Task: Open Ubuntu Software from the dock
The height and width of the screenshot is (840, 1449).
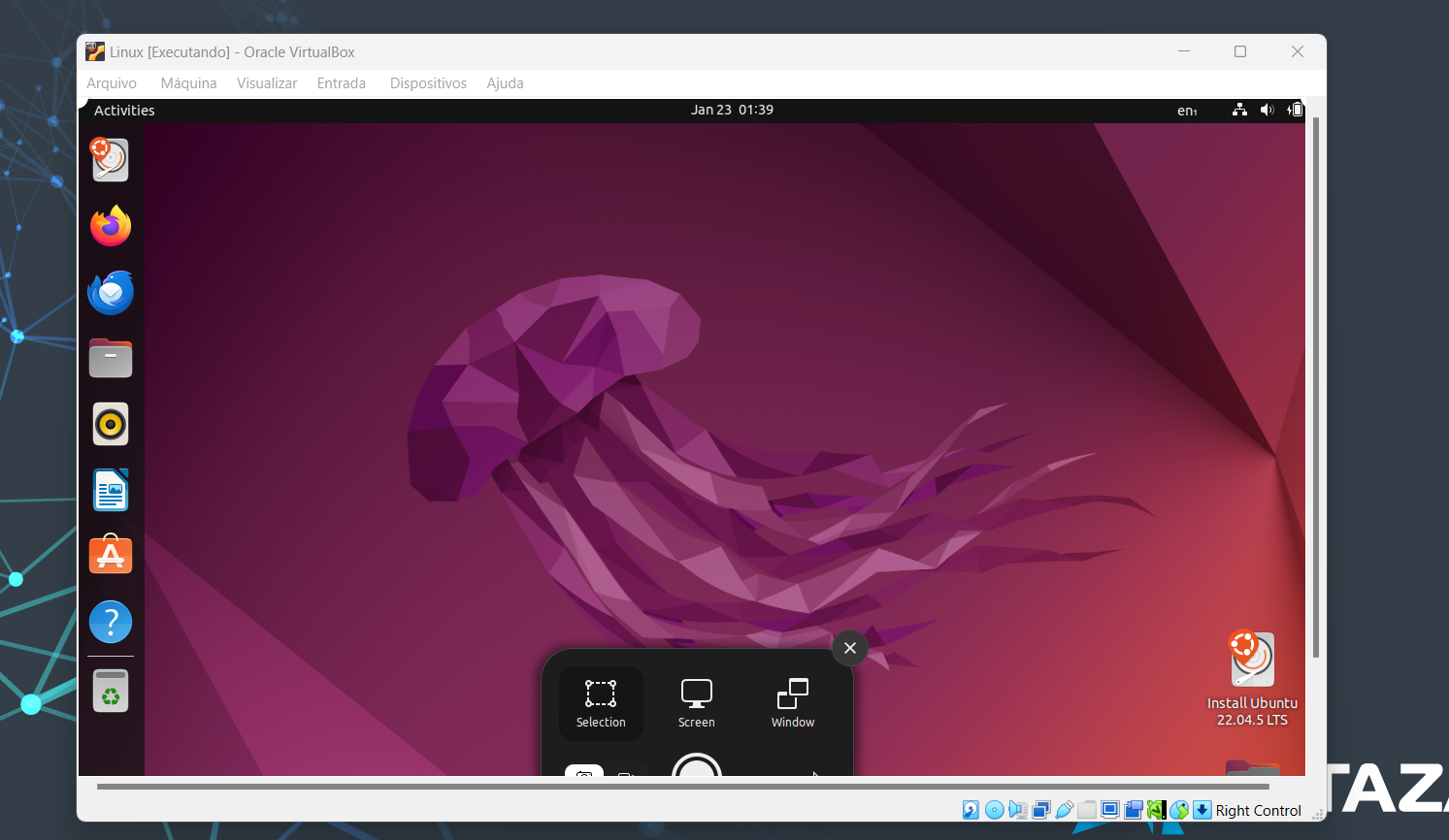Action: pos(111,555)
